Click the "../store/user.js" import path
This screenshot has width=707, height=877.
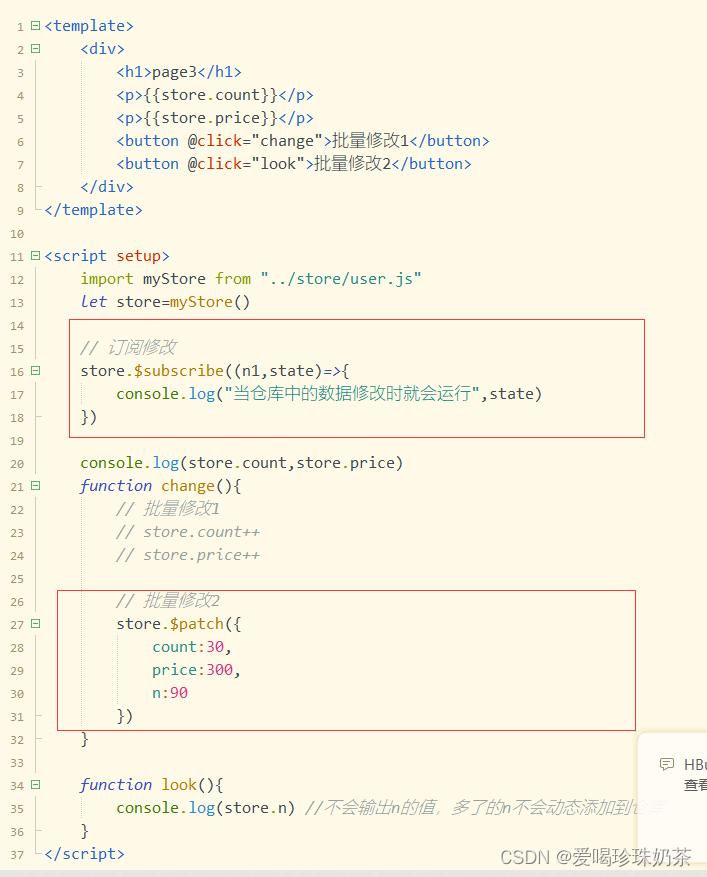coord(341,279)
